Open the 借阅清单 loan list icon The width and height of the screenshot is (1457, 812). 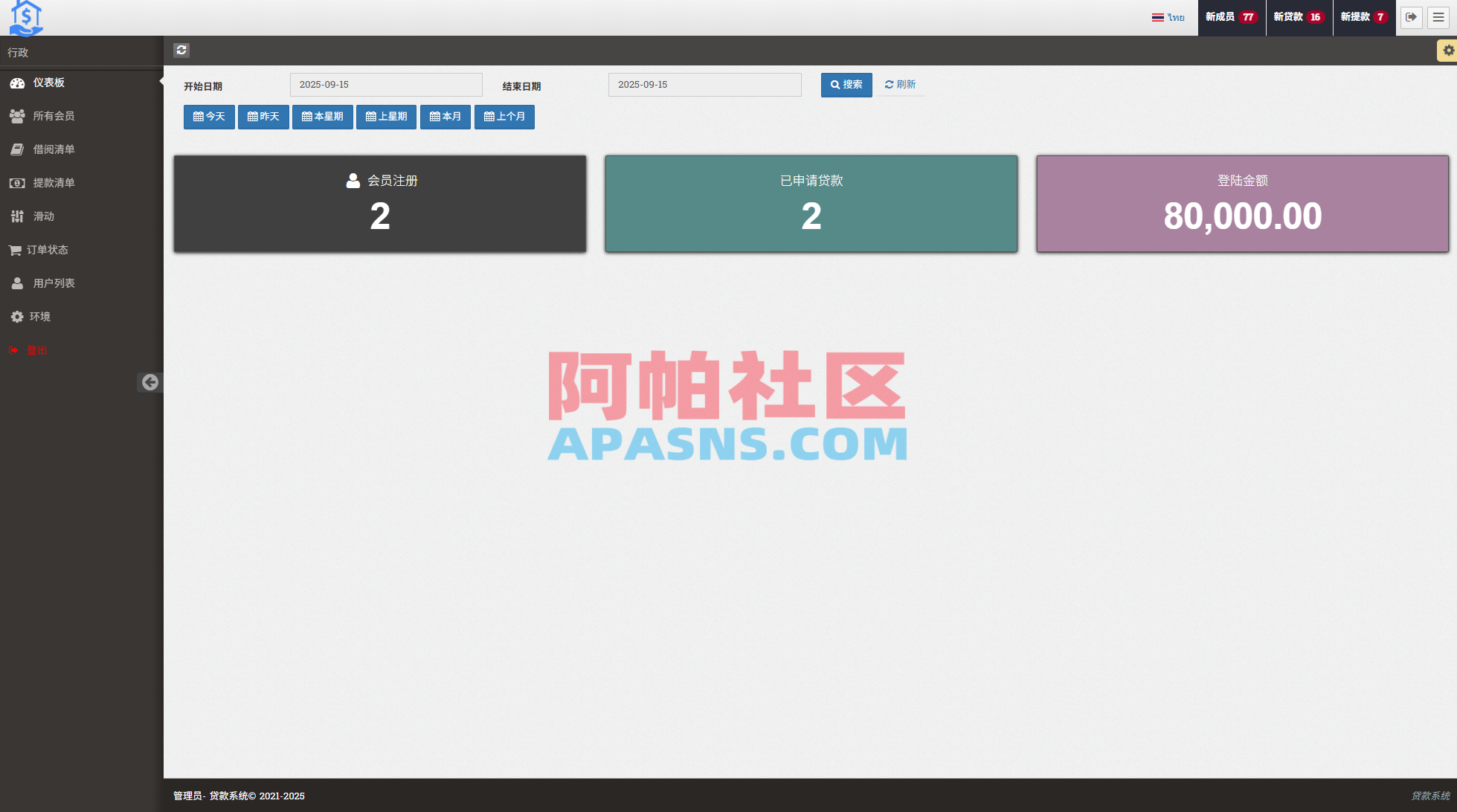click(x=18, y=149)
